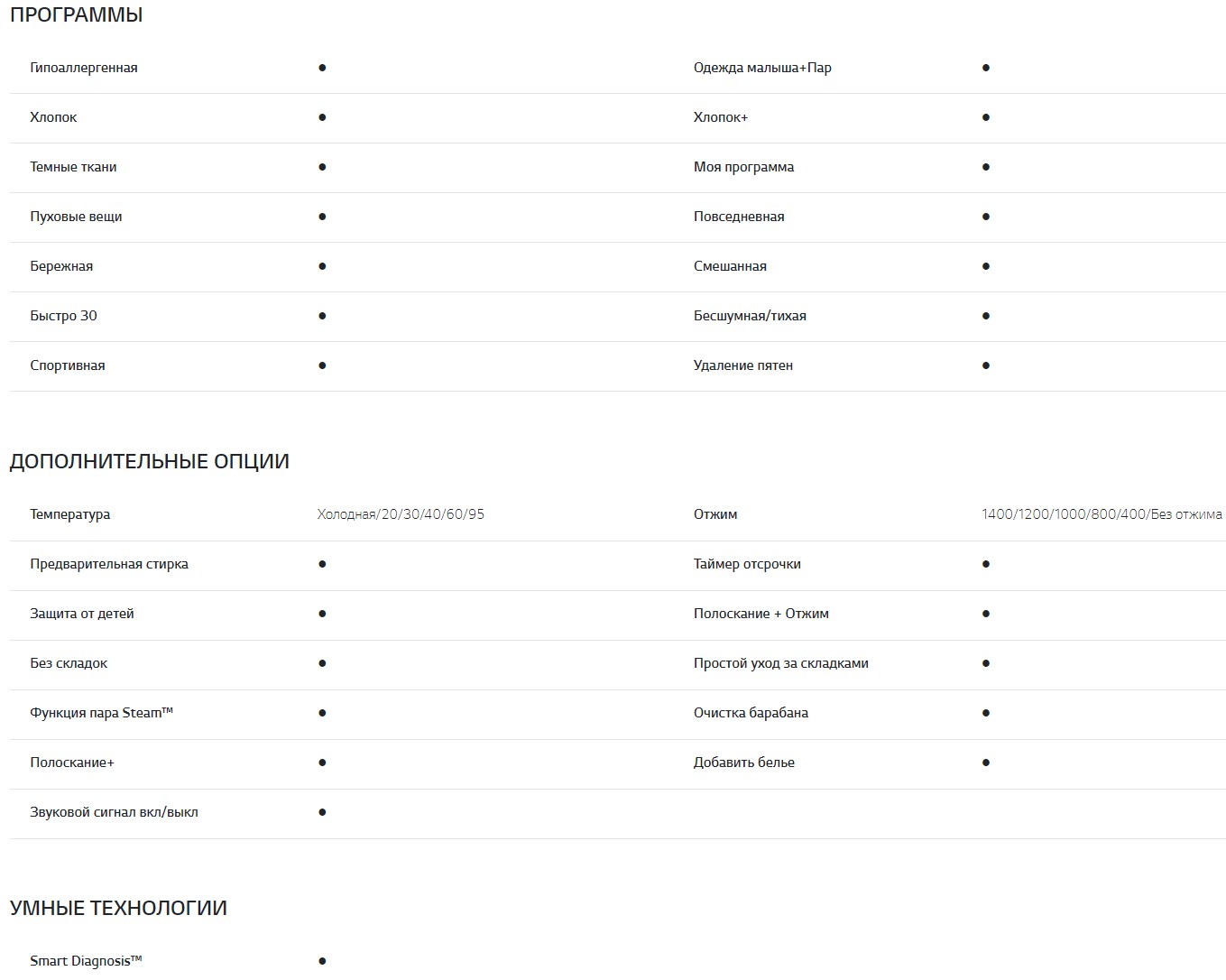Click the bullet next to Добавить белье

click(986, 763)
